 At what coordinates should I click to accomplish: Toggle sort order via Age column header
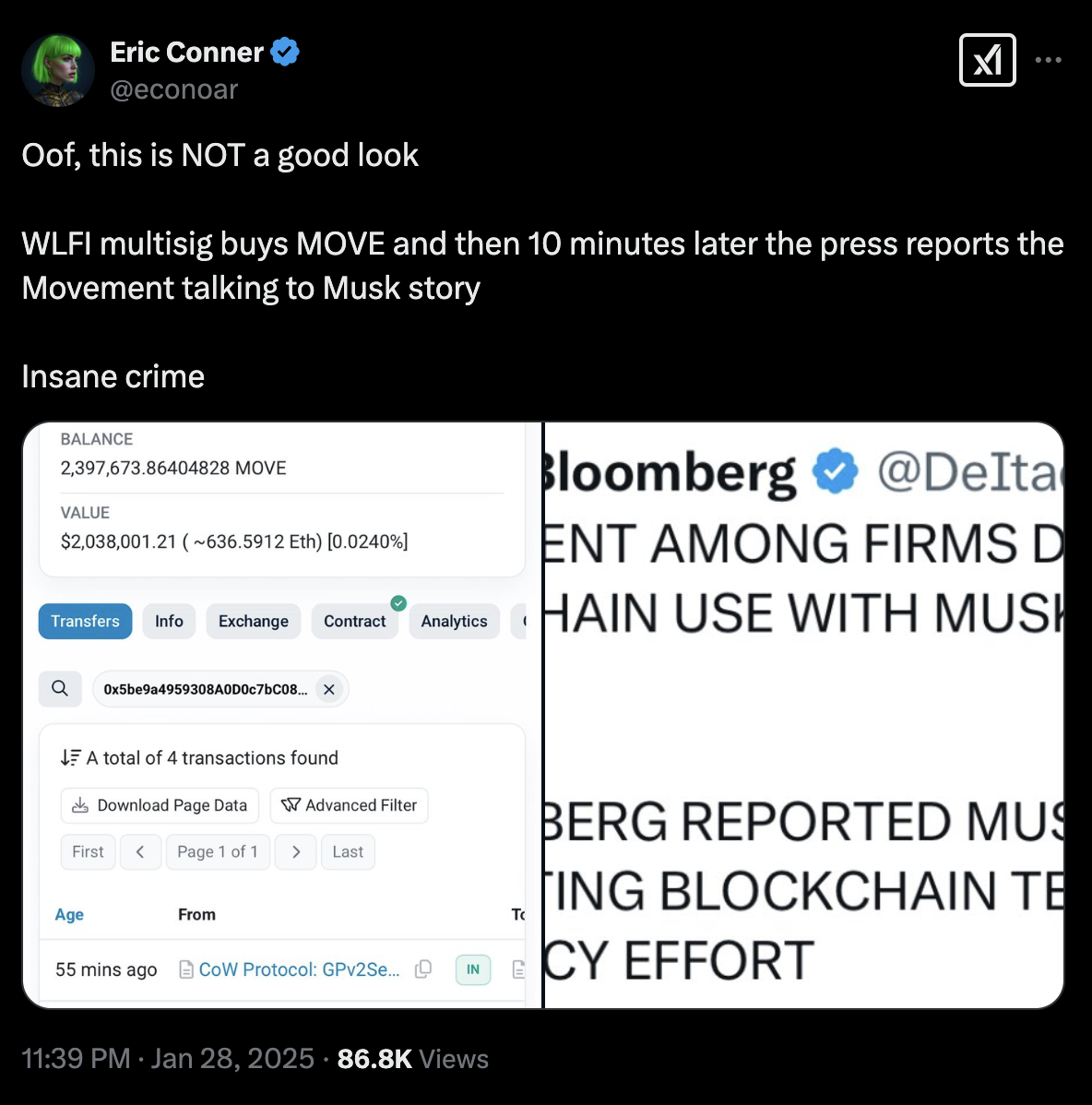(x=69, y=914)
